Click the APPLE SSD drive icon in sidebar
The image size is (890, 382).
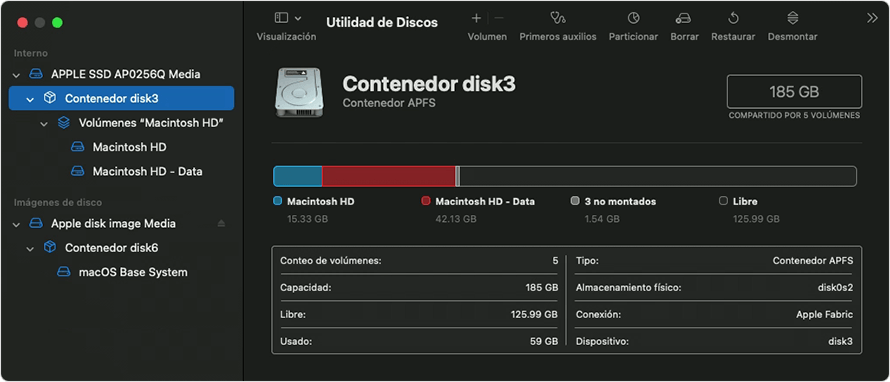pyautogui.click(x=36, y=74)
